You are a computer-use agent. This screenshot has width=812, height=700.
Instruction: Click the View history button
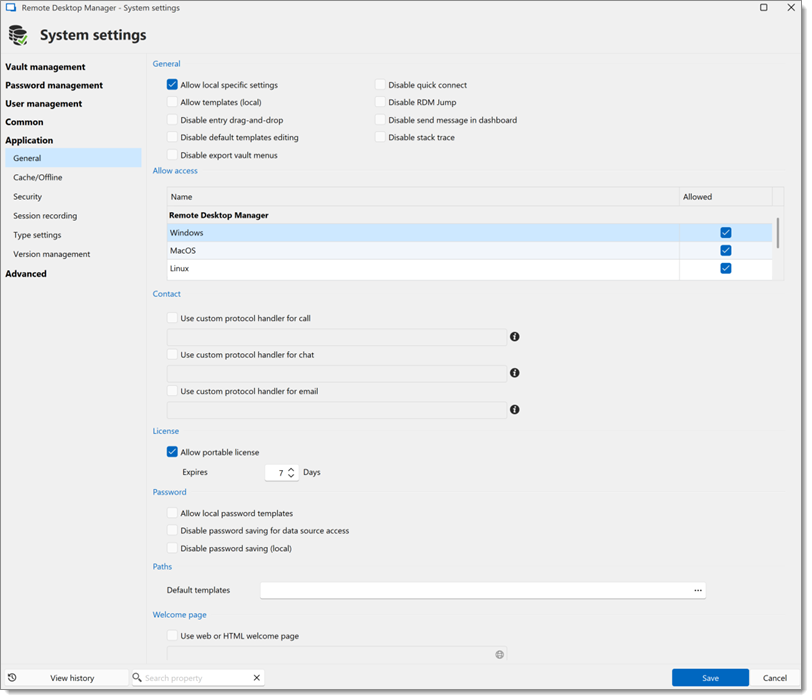click(x=66, y=678)
